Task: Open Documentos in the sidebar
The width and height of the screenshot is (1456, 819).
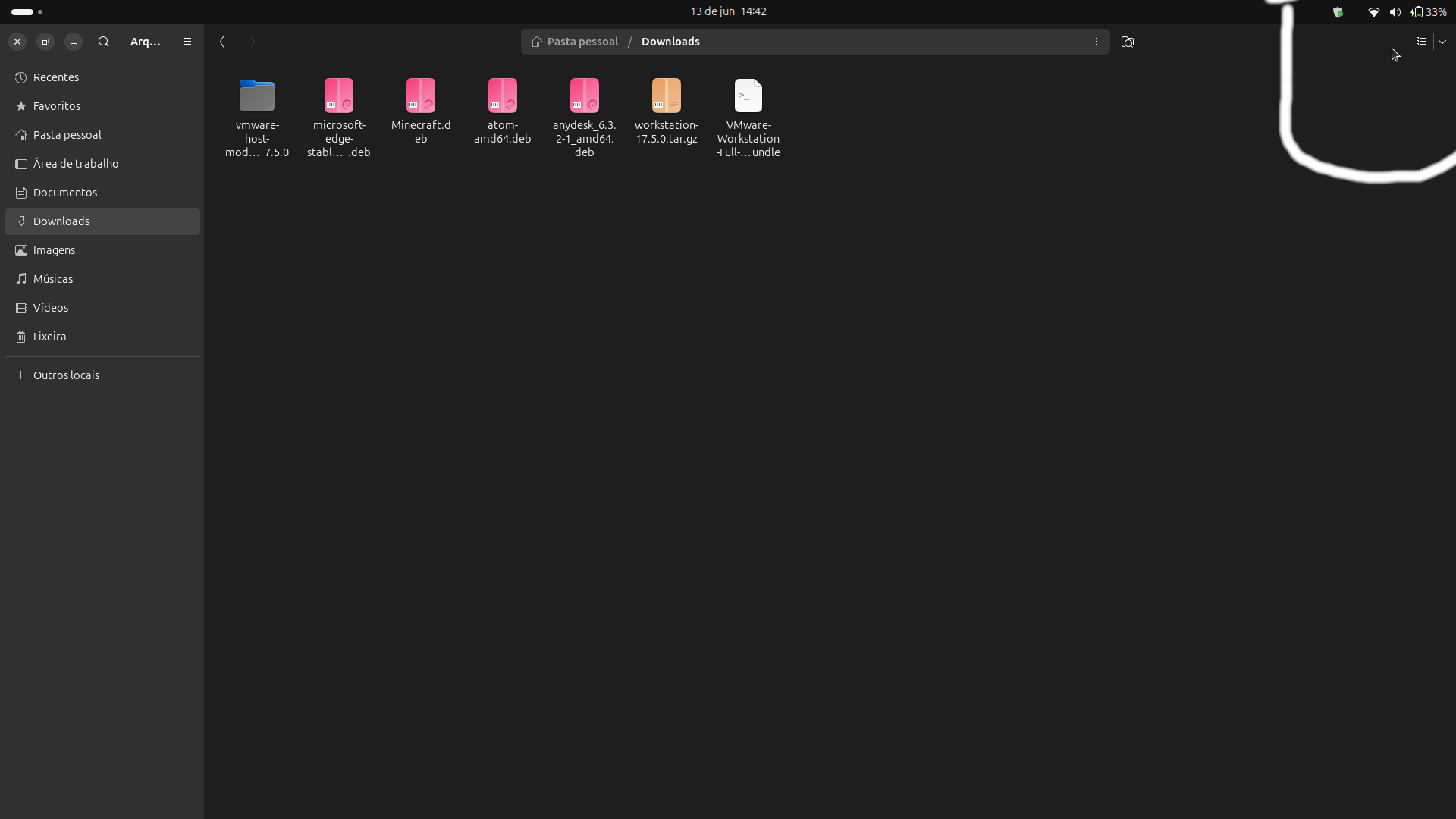Action: (102, 193)
